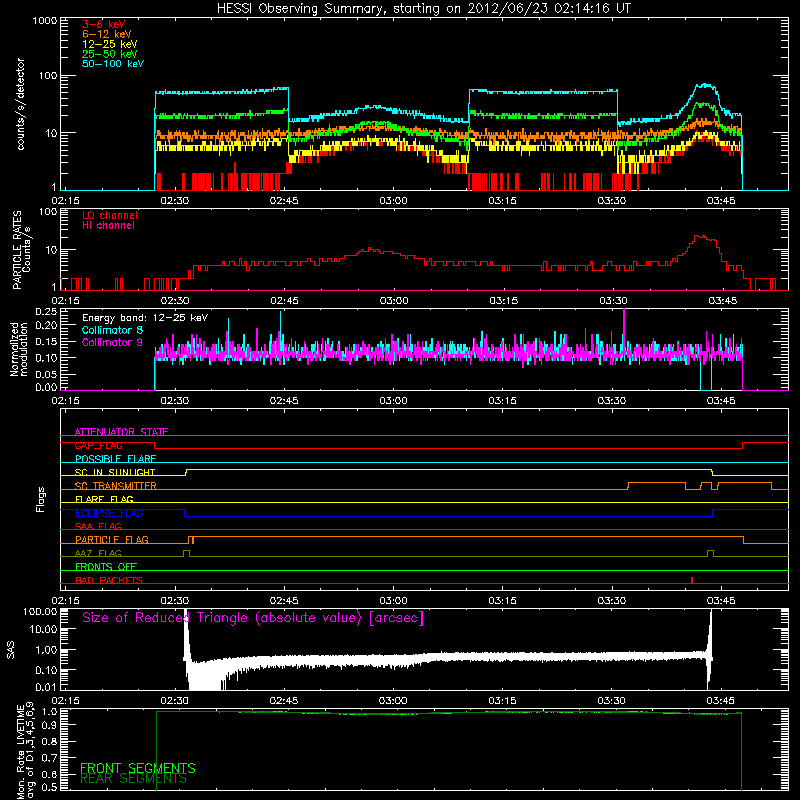Click the 50-100 keV peak near 03:43
The height and width of the screenshot is (800, 800).
[706, 86]
